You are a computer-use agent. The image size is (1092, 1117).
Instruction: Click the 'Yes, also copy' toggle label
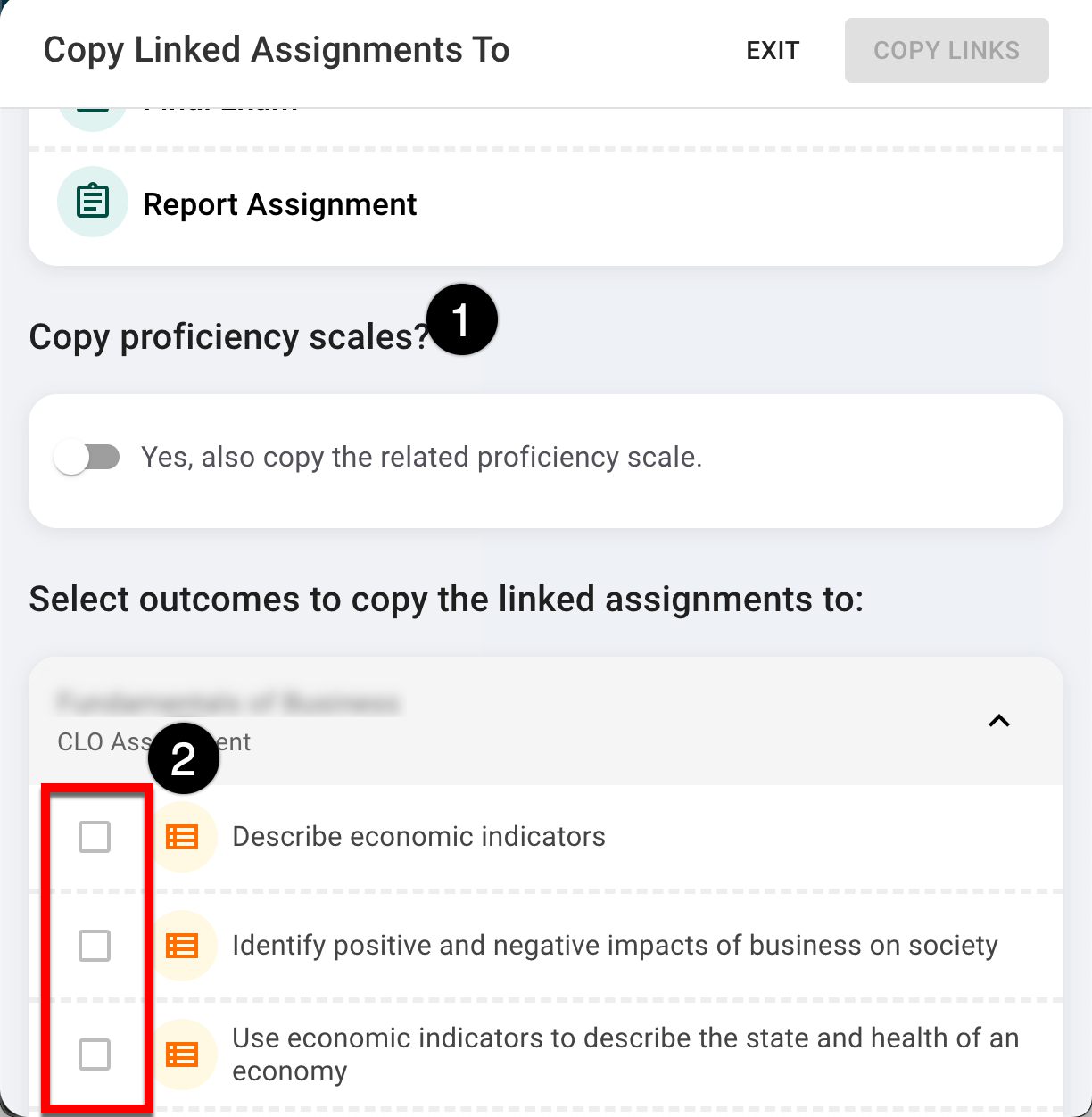421,458
